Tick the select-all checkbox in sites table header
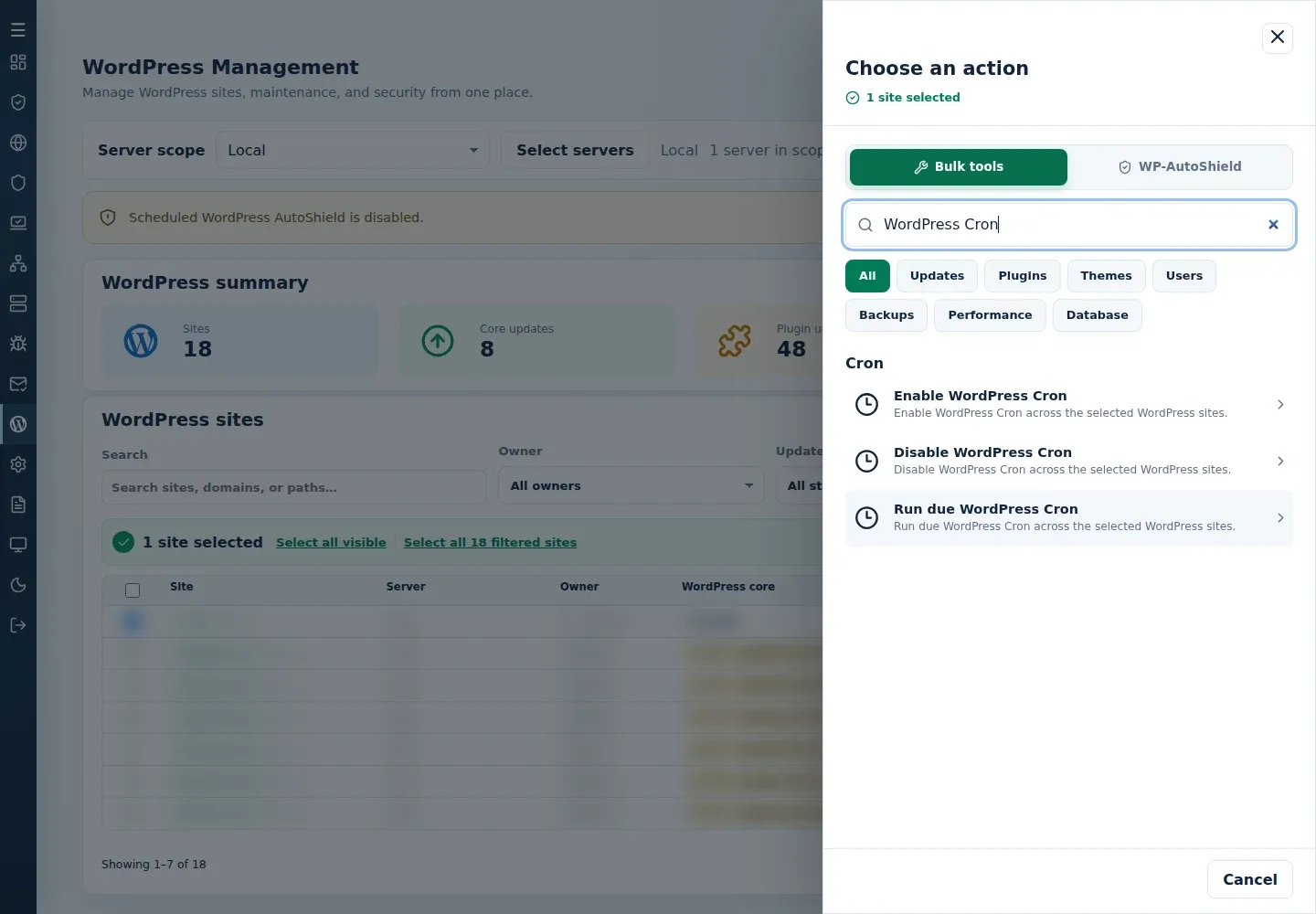 pos(133,590)
